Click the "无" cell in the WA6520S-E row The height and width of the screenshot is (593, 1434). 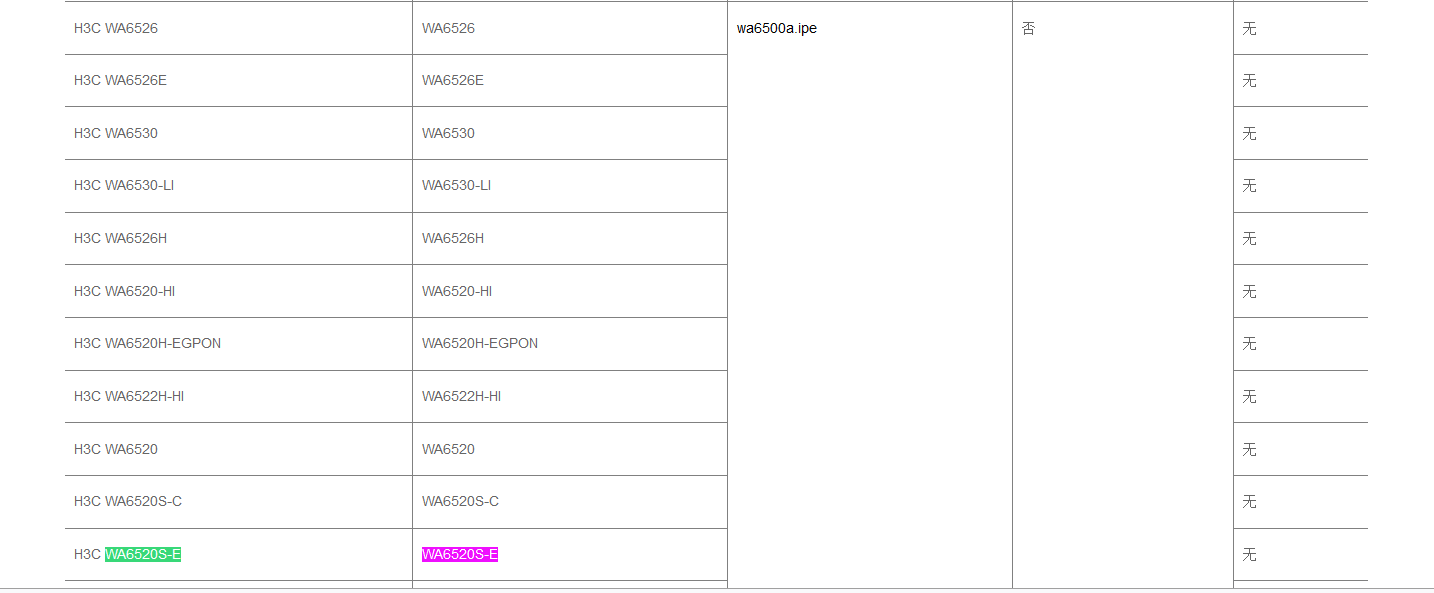pos(1249,554)
